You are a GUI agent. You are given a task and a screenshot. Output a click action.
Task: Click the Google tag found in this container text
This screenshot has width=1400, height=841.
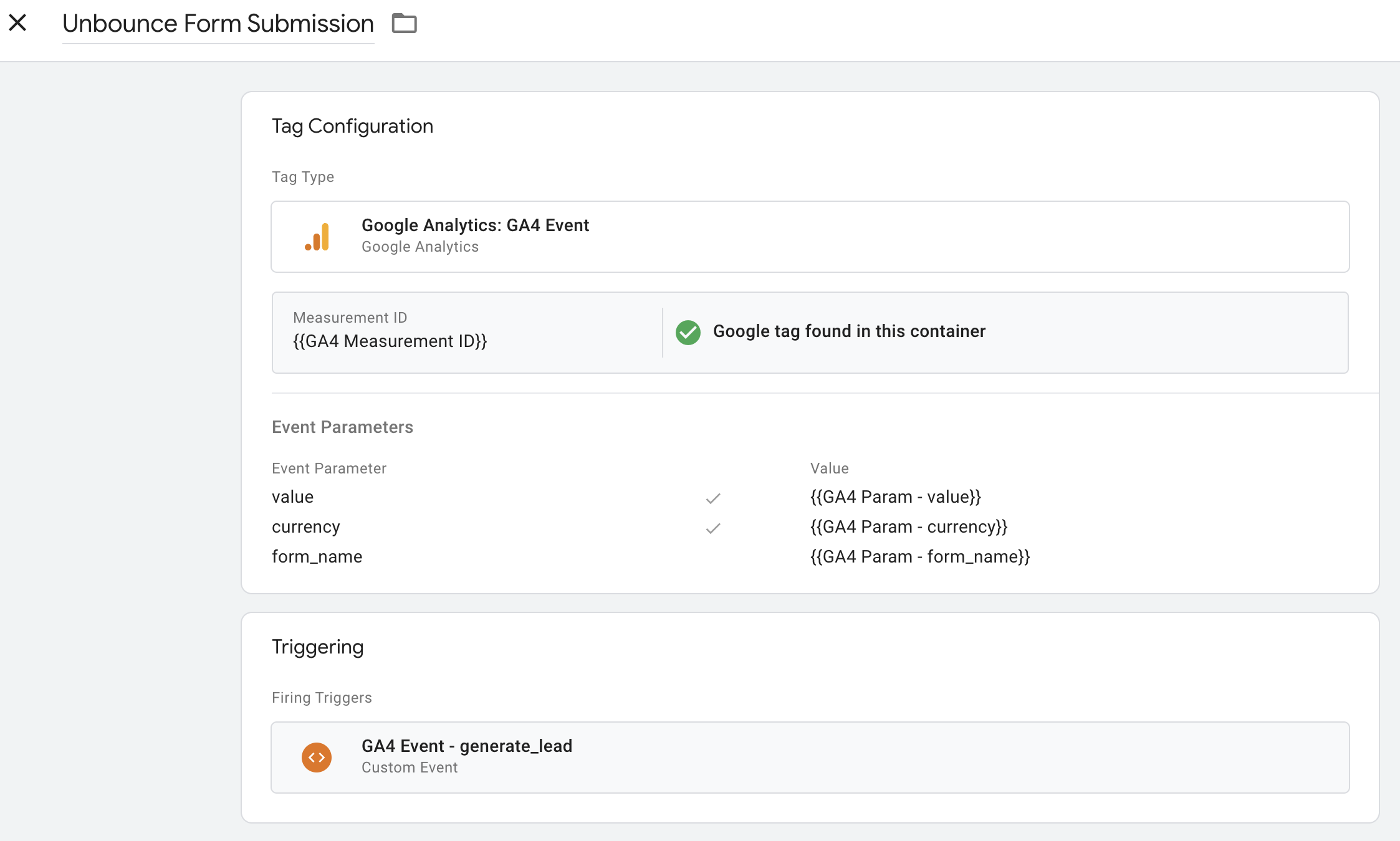(849, 331)
